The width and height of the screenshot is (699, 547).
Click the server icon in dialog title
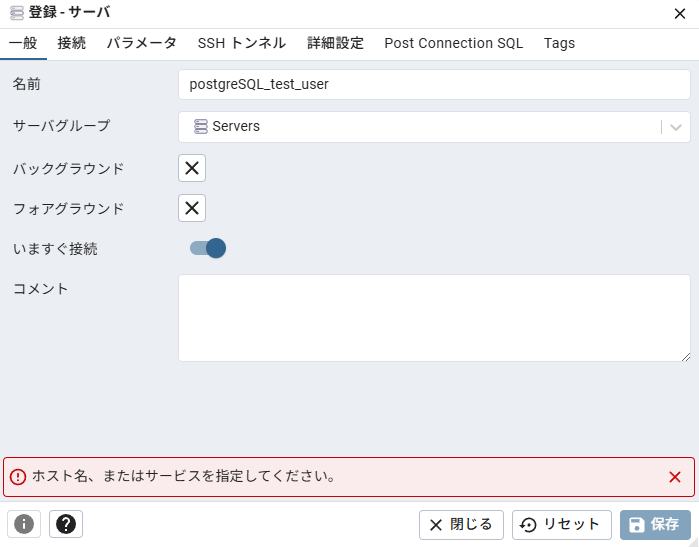(17, 13)
